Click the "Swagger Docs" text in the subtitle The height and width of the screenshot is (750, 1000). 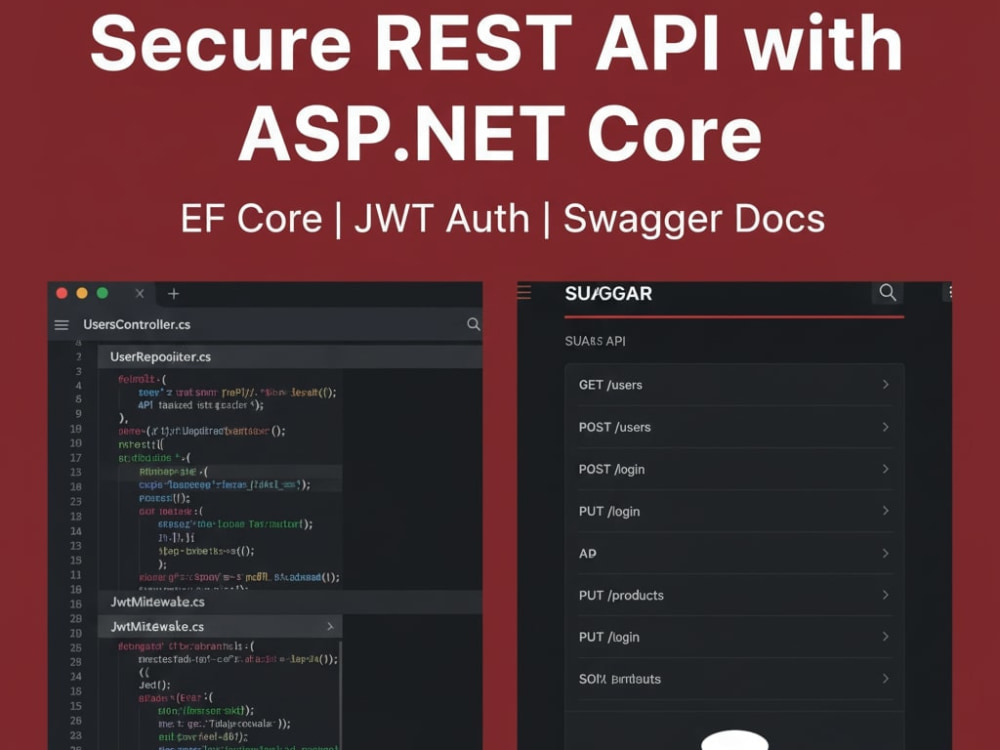[694, 219]
